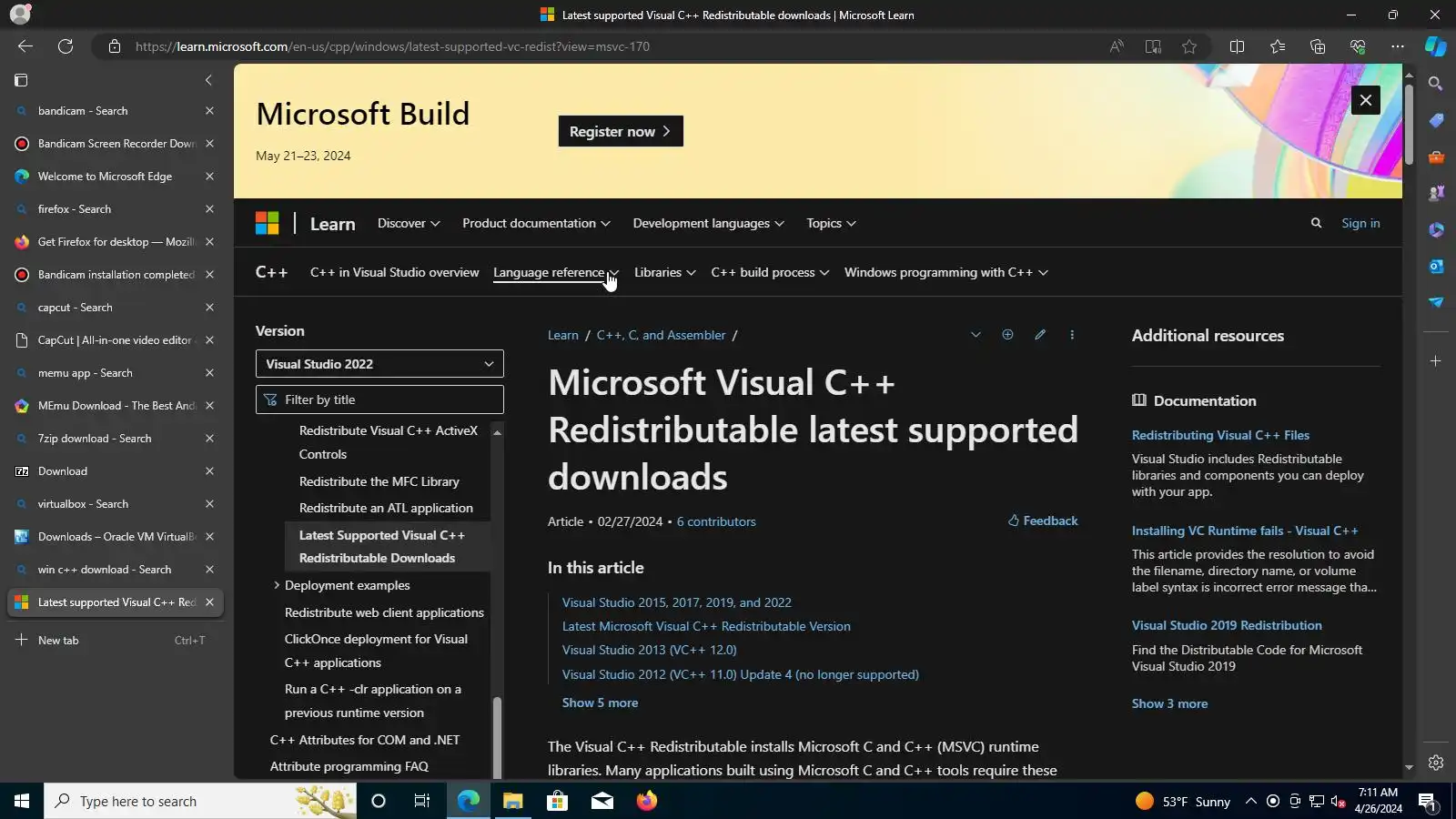The height and width of the screenshot is (819, 1456).
Task: Select Redistribute the MFC Library tree item
Action: (379, 481)
